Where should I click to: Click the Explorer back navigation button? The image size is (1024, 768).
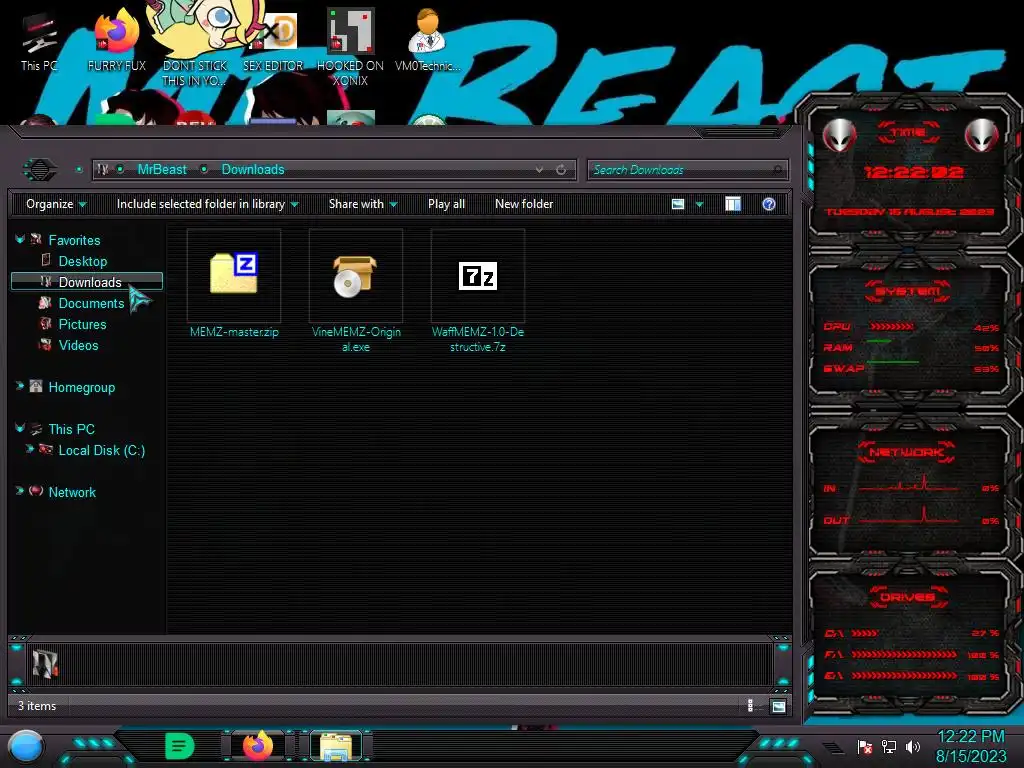[x=40, y=170]
